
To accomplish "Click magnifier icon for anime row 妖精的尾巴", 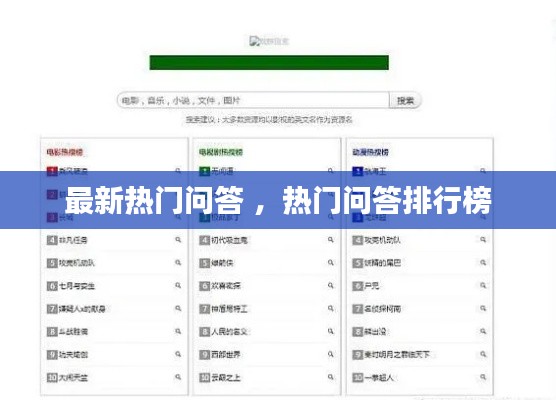I will [x=483, y=263].
